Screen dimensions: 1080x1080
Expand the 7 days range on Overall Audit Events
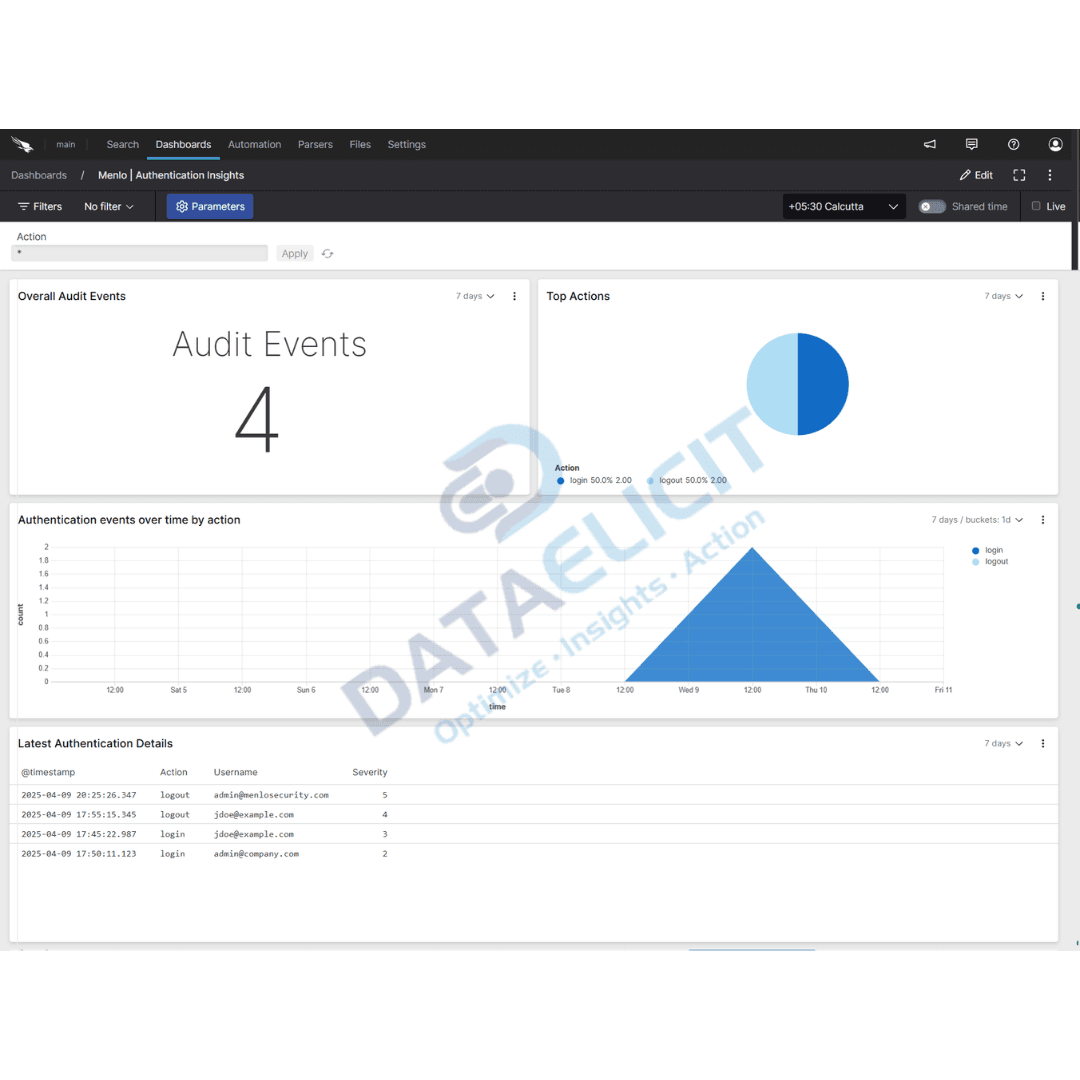pos(474,296)
